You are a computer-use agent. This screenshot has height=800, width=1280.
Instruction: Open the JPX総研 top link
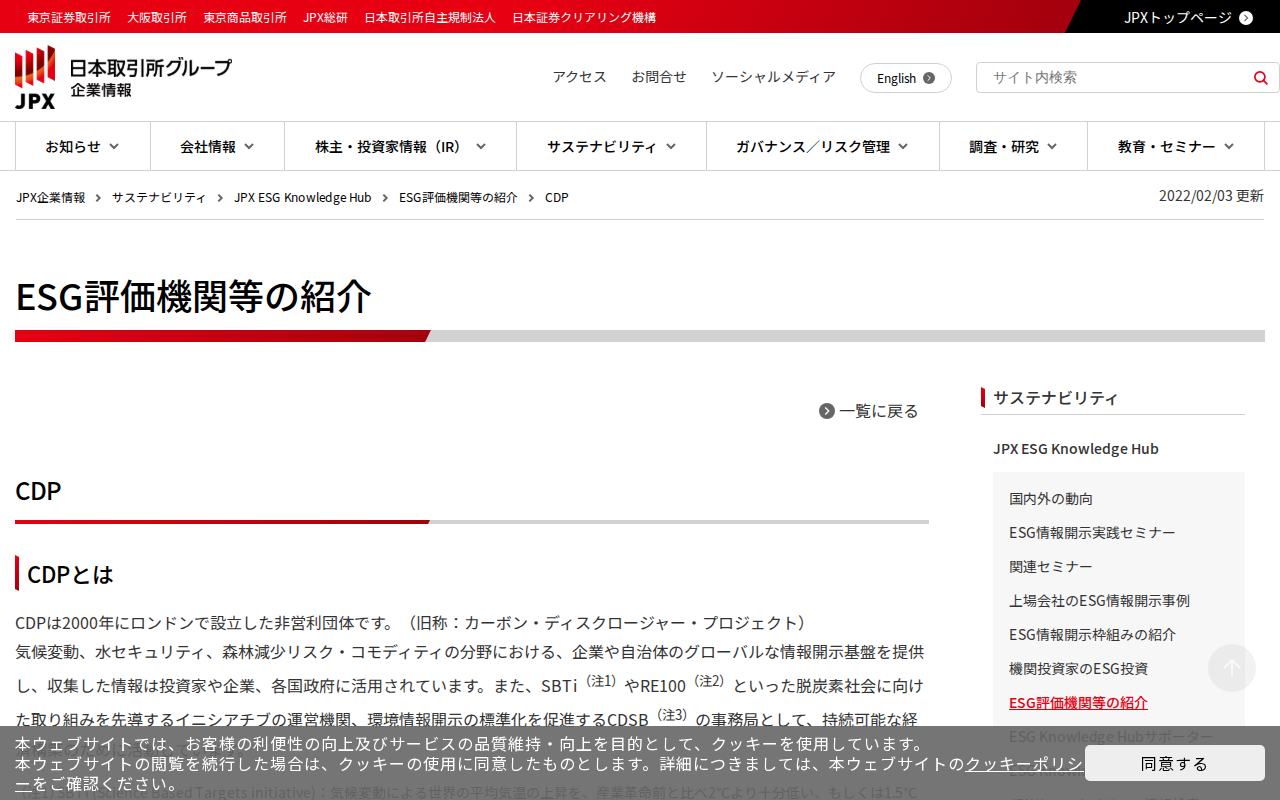325,17
